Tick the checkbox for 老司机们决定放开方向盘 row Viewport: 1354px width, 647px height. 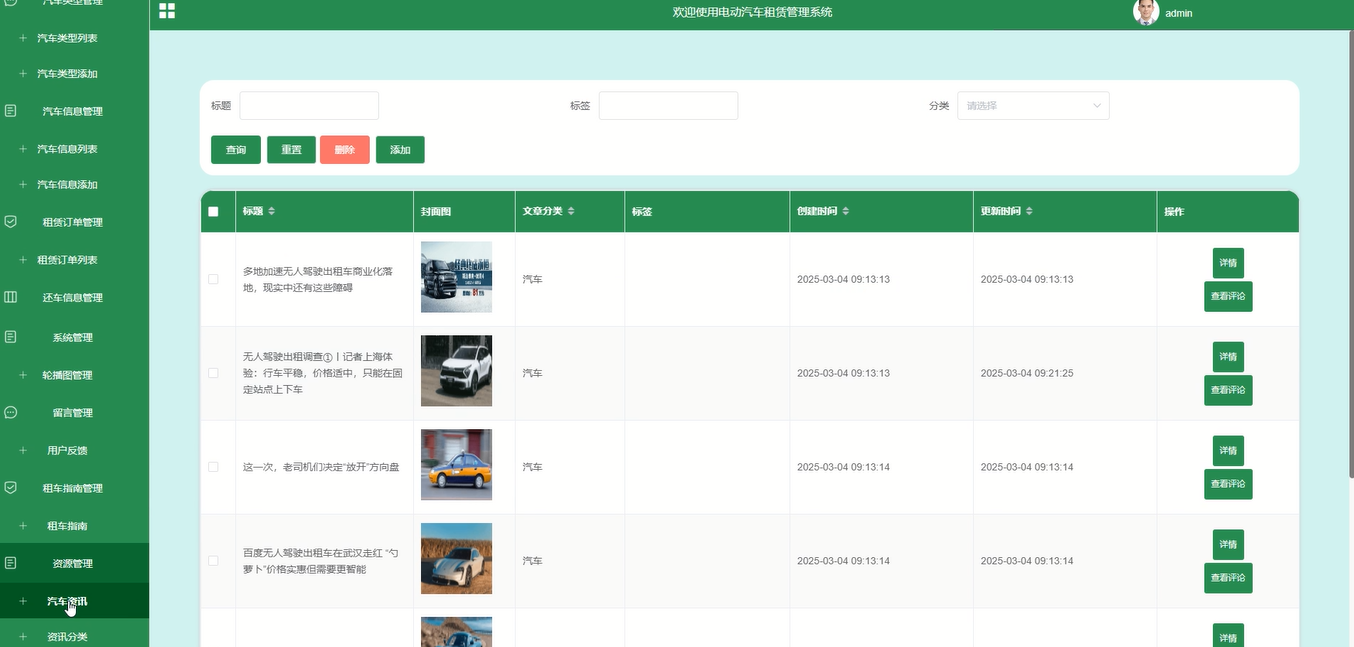point(213,467)
